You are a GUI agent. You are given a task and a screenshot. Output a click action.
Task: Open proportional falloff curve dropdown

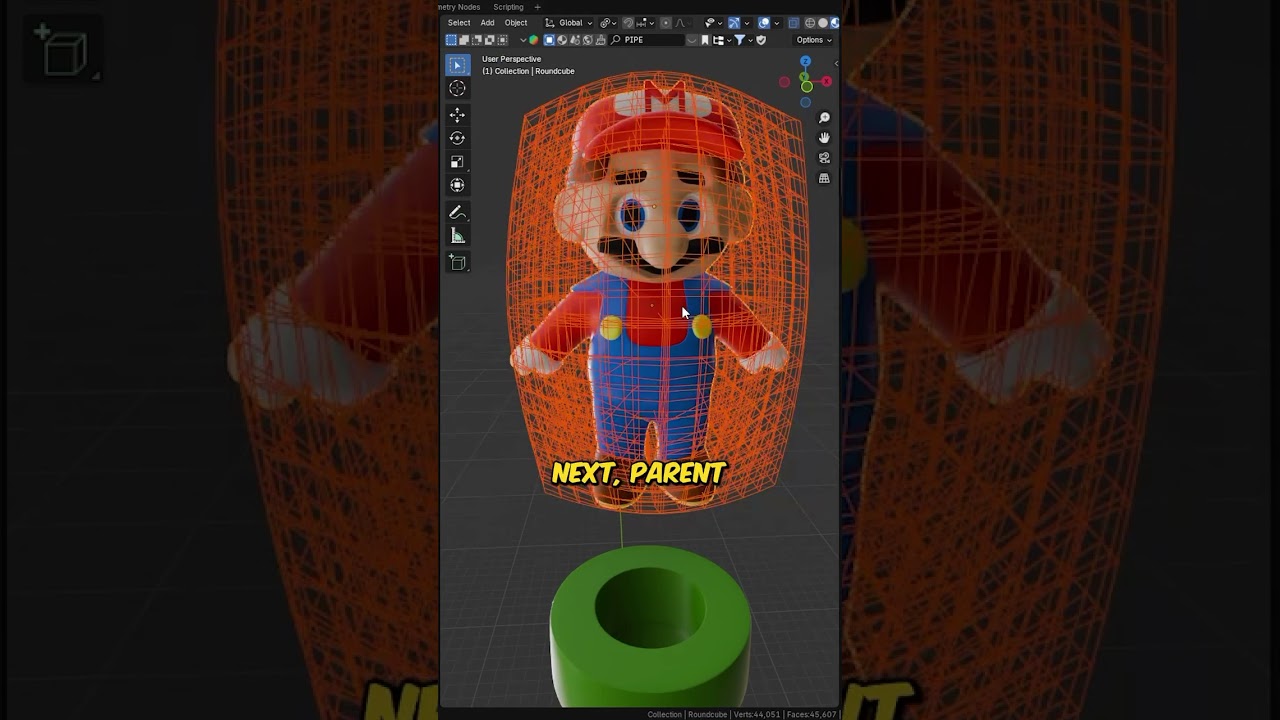[x=682, y=23]
